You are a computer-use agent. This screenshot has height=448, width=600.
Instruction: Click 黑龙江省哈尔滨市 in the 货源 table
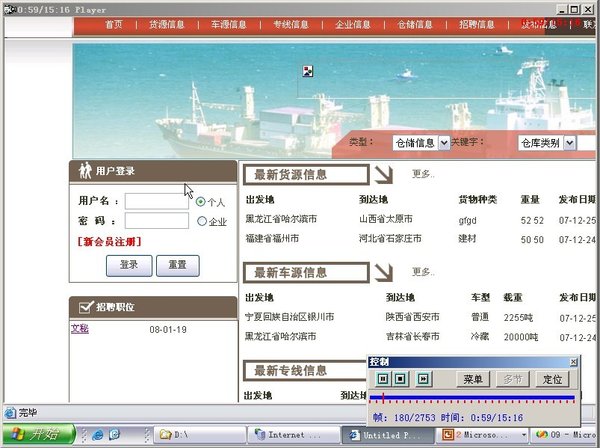(x=281, y=219)
